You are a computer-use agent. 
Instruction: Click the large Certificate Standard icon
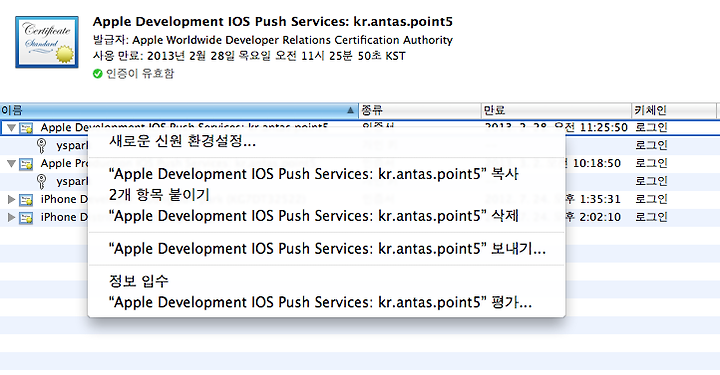tap(46, 42)
